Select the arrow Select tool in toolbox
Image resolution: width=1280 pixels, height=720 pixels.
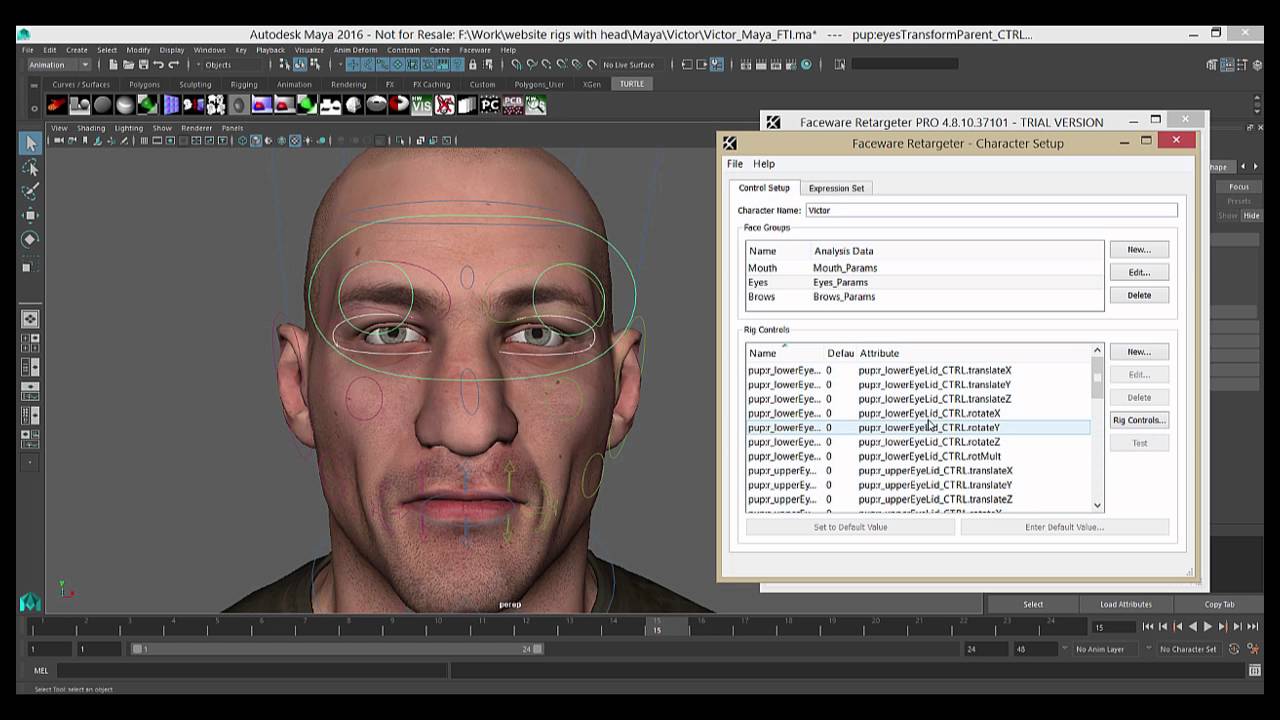[30, 143]
